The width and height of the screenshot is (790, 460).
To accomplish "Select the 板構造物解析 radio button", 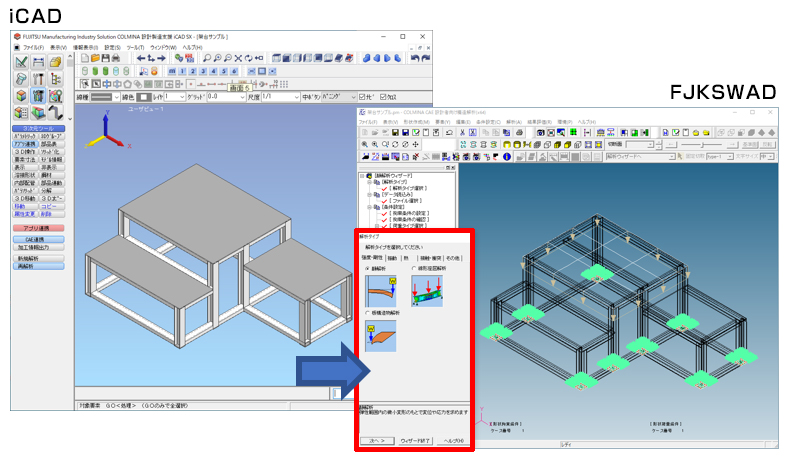I will 368,313.
